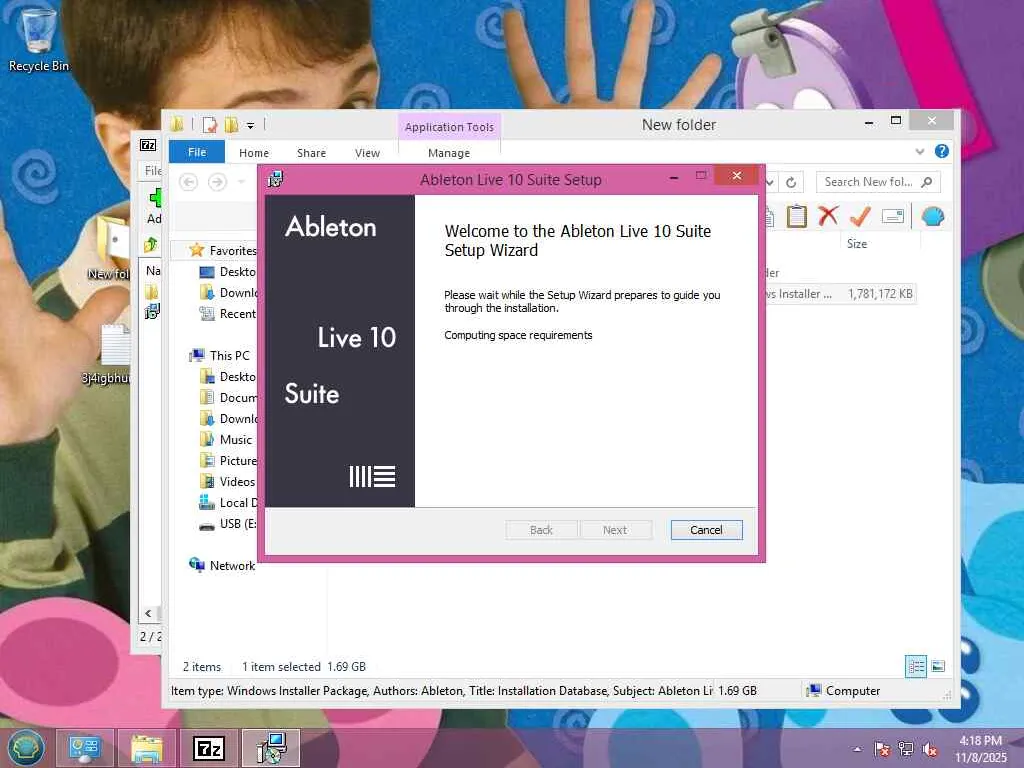
Task: Switch to 7-Zip from the taskbar
Action: 209,748
